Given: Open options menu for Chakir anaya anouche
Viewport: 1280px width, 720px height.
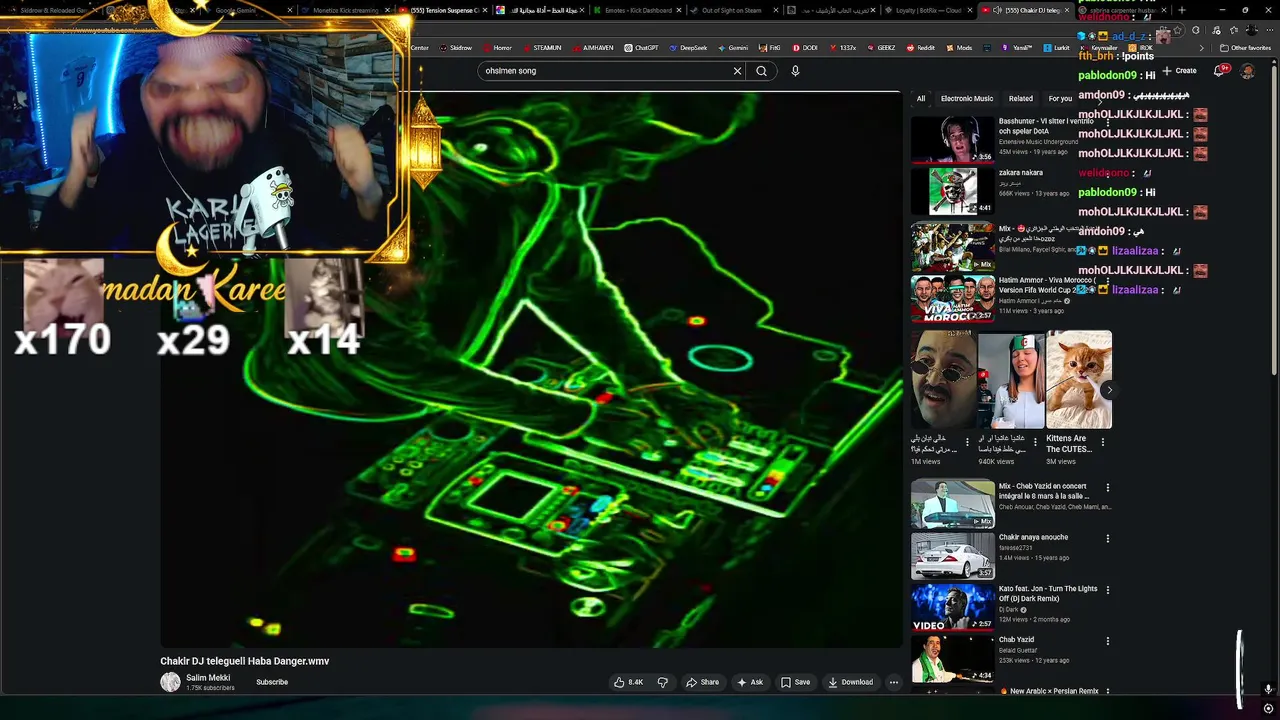Looking at the screenshot, I should [x=1107, y=538].
